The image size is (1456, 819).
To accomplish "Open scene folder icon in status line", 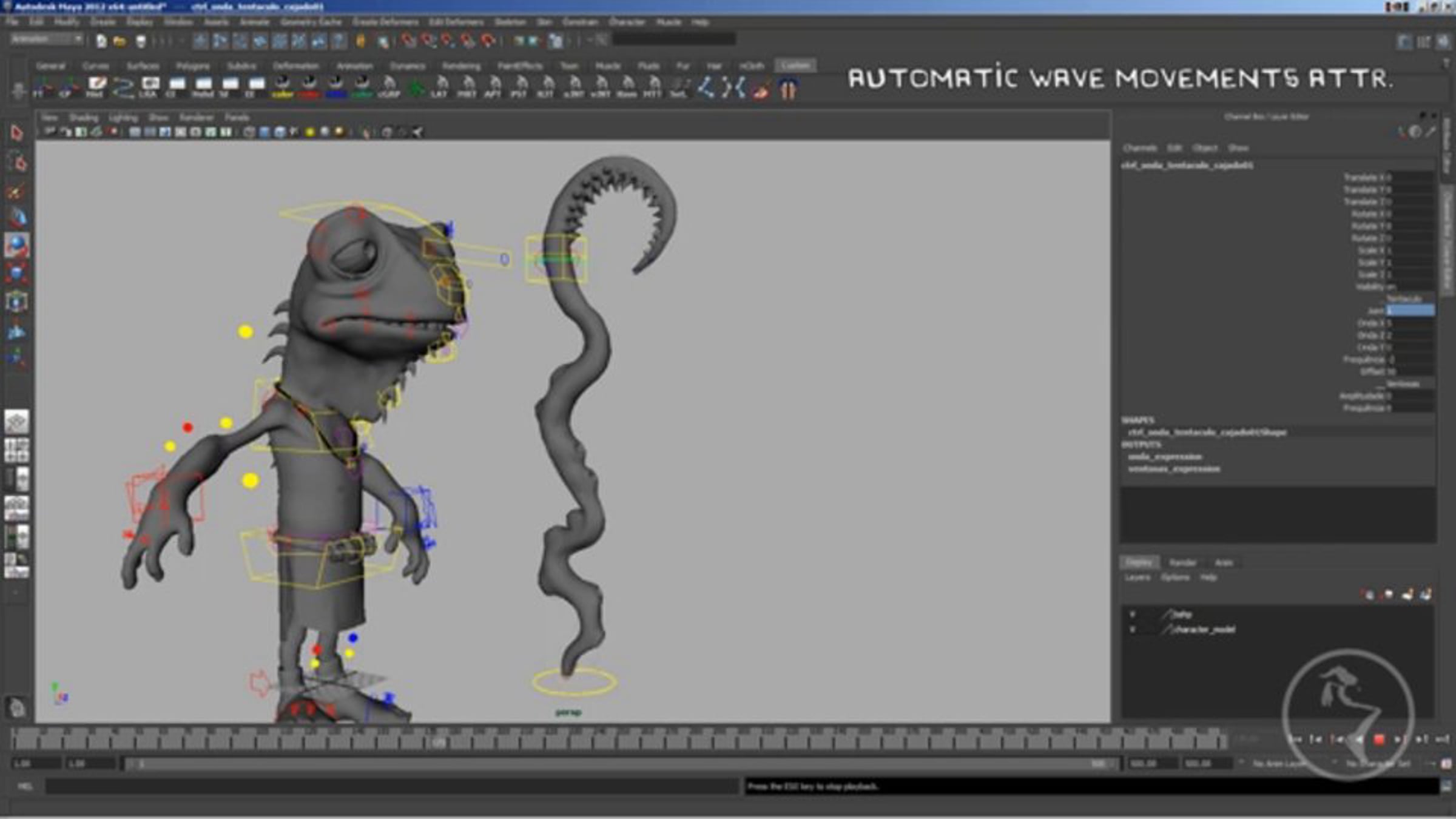I will (x=120, y=41).
